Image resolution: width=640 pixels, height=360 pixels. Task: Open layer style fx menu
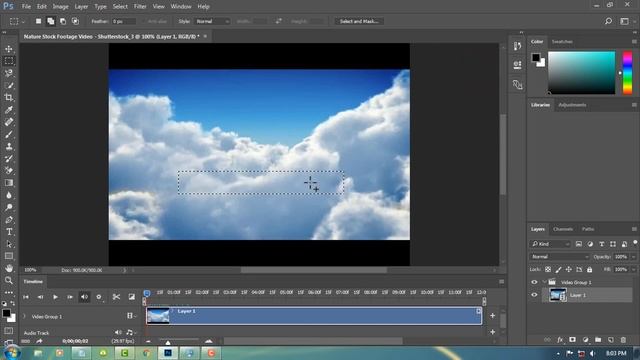coord(560,340)
